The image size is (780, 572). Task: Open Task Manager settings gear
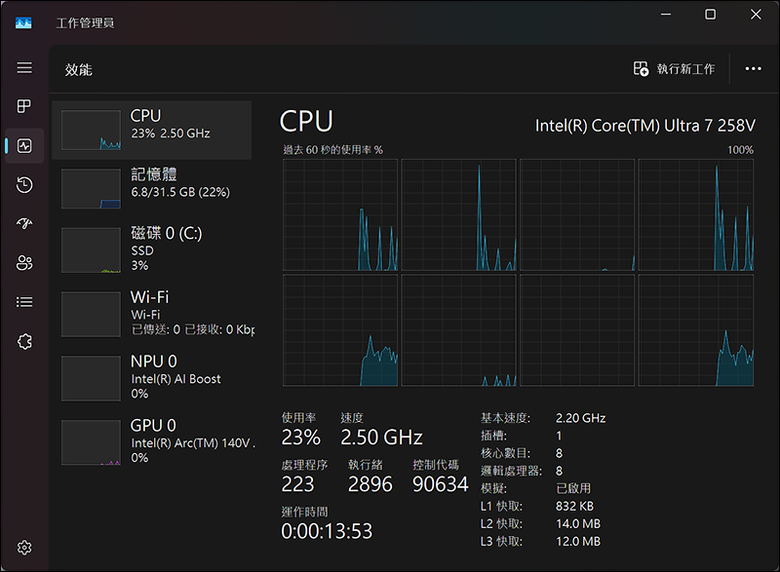24,548
